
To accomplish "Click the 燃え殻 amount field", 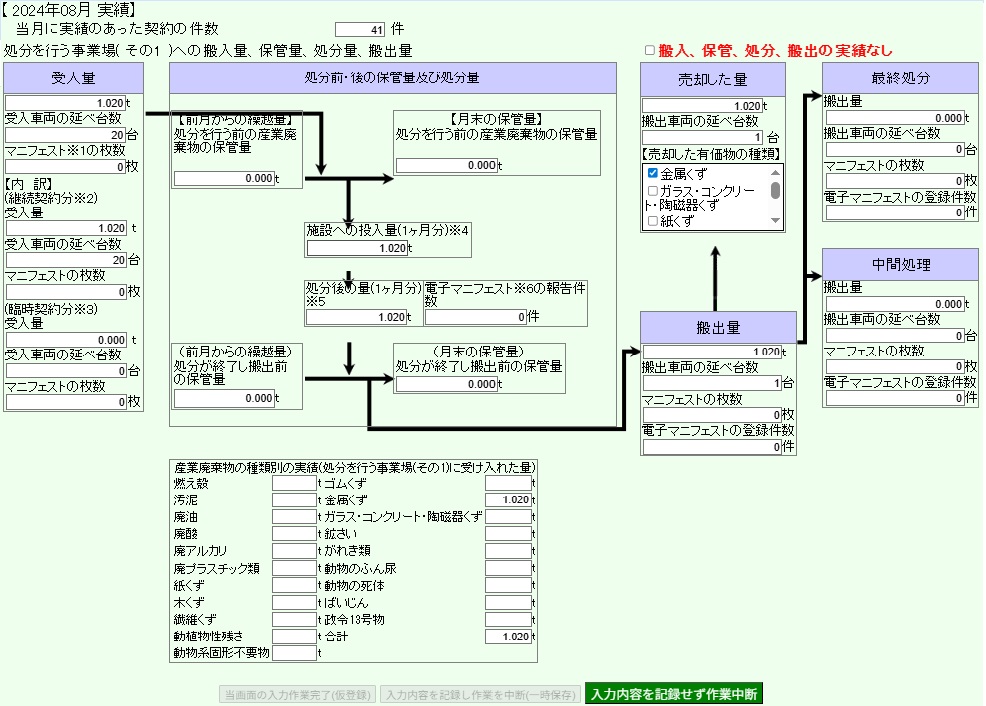I will coord(294,483).
